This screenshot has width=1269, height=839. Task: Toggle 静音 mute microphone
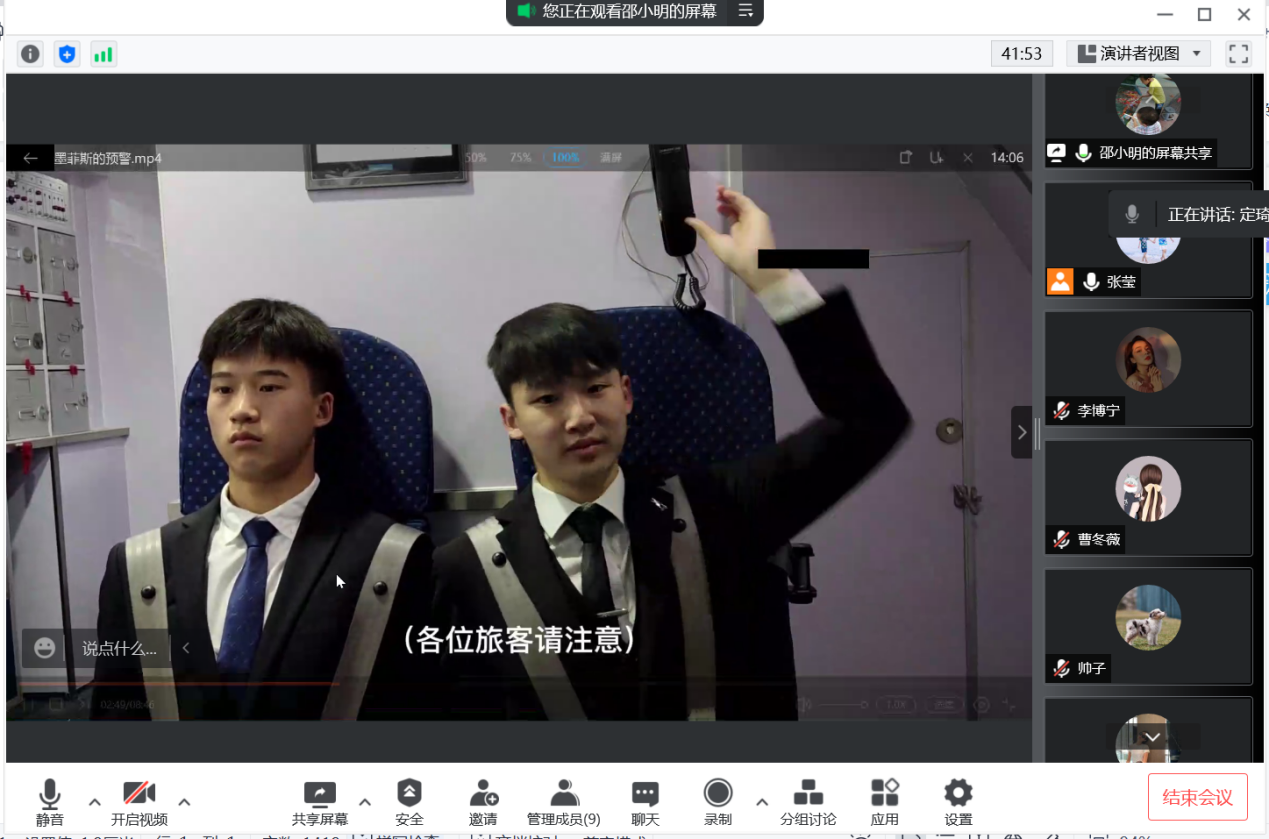coord(49,803)
